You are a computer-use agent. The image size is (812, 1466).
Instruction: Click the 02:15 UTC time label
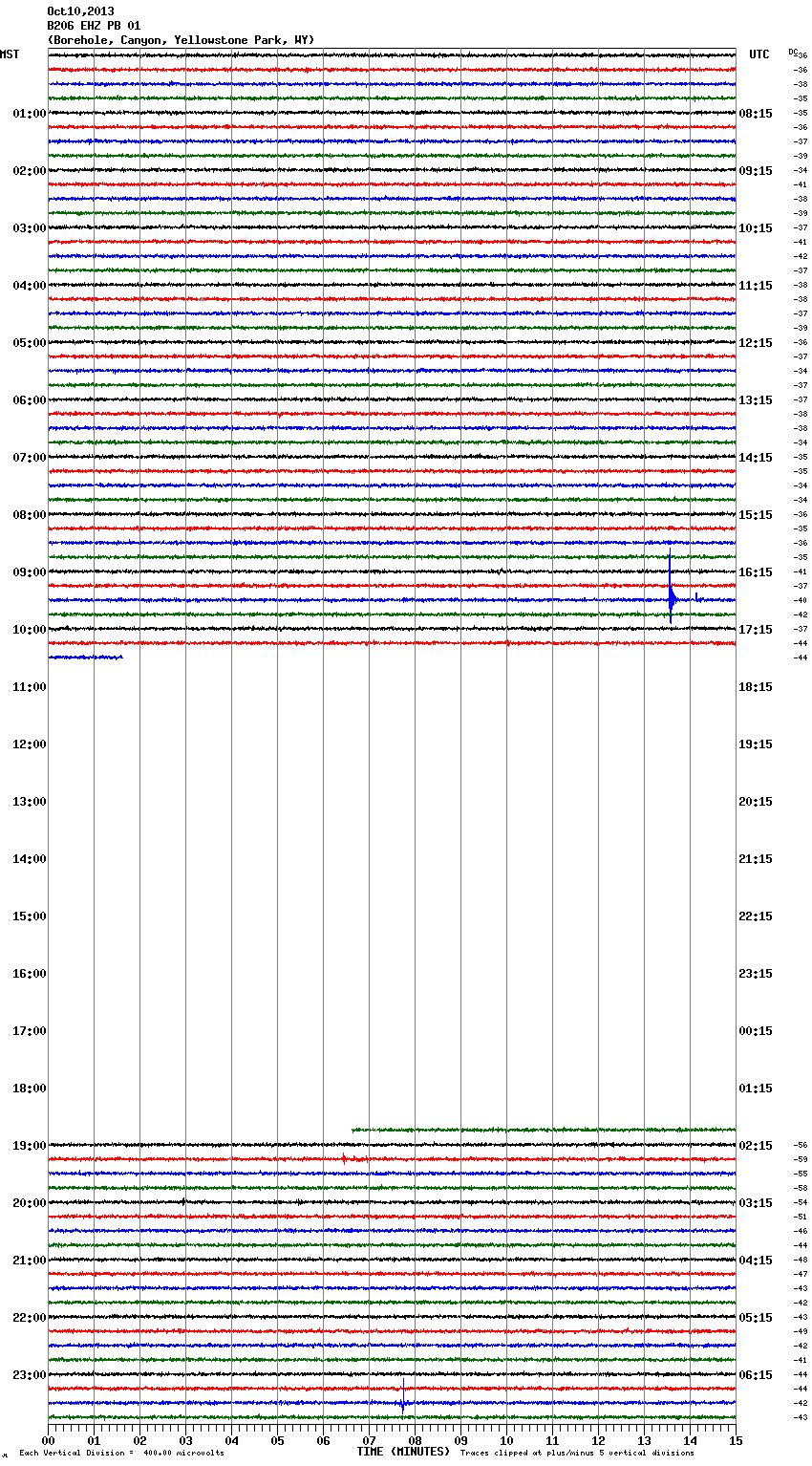pyautogui.click(x=756, y=1146)
